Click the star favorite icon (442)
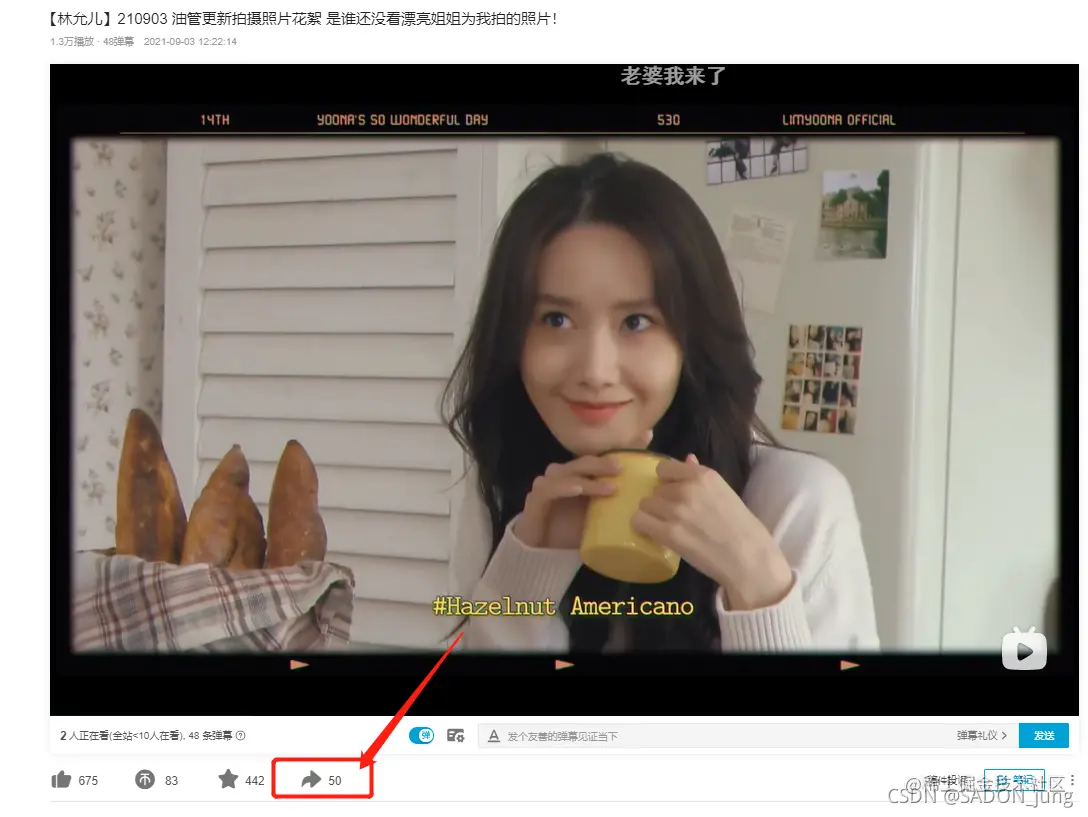Screen dimensions: 1088x817 coord(228,779)
